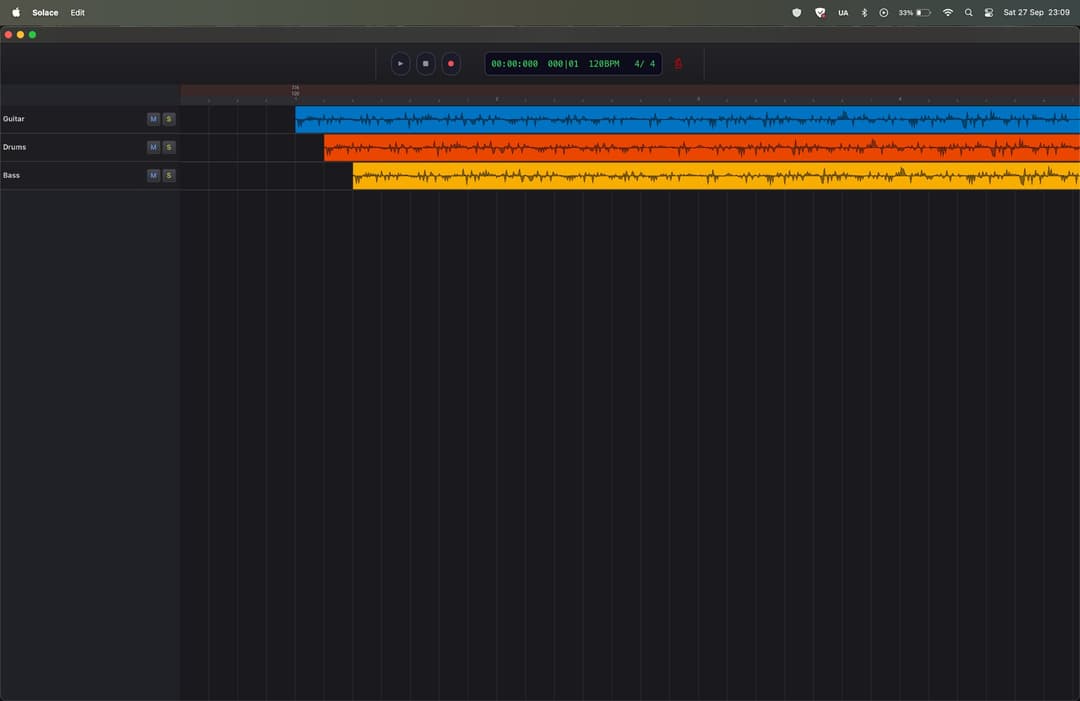Image resolution: width=1080 pixels, height=701 pixels.
Task: Toggle the red metronome icon
Action: (x=678, y=64)
